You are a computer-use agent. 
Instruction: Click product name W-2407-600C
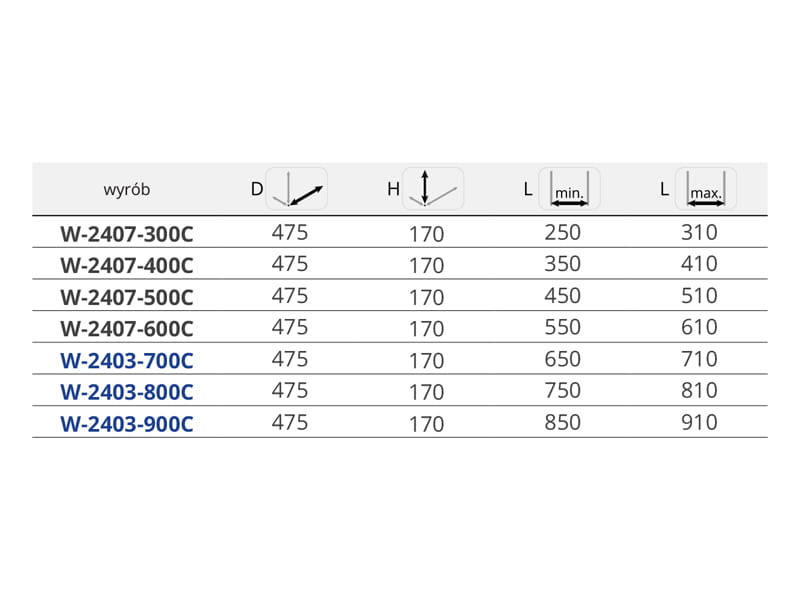coord(127,329)
